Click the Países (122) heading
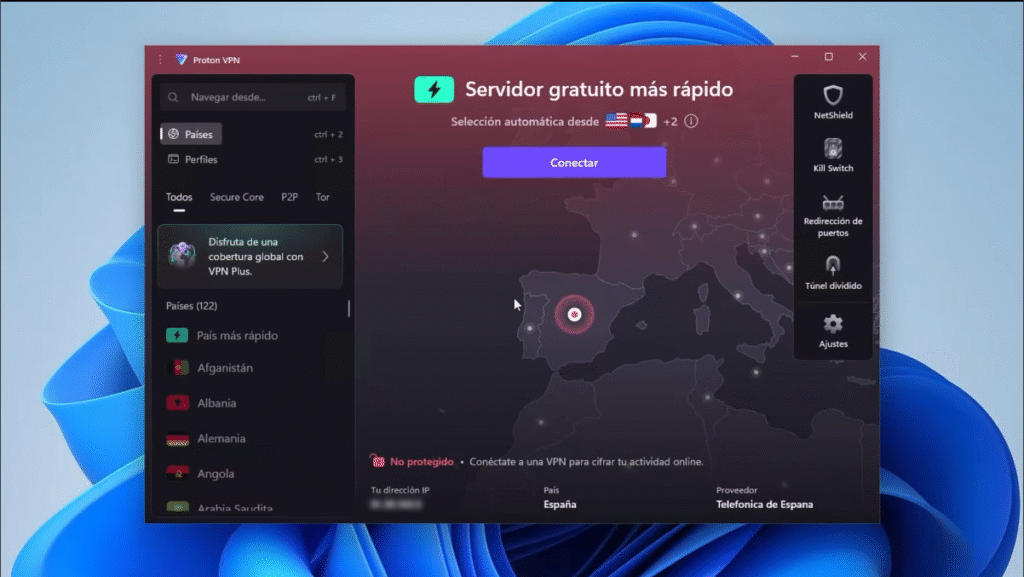 coord(191,305)
